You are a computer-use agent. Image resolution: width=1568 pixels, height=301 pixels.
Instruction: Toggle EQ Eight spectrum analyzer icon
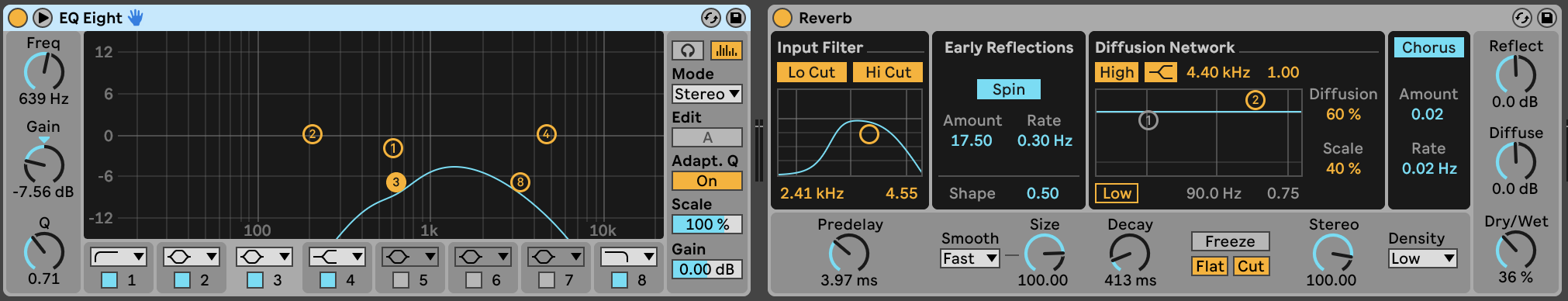tap(726, 50)
